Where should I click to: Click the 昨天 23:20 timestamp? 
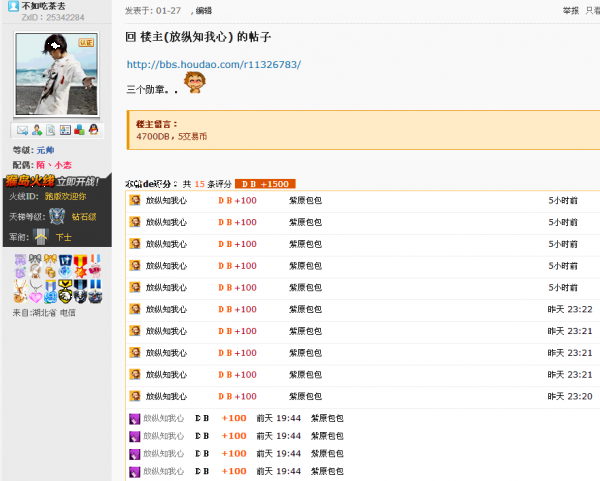coord(570,396)
